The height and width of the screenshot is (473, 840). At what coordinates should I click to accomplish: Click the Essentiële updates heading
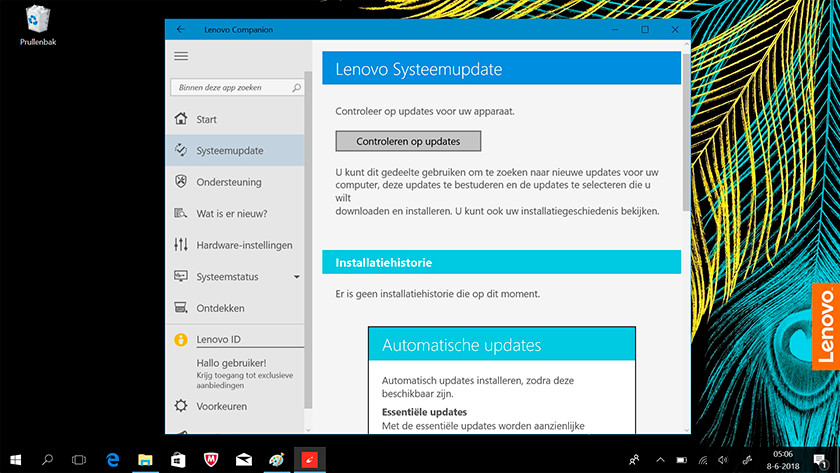424,411
